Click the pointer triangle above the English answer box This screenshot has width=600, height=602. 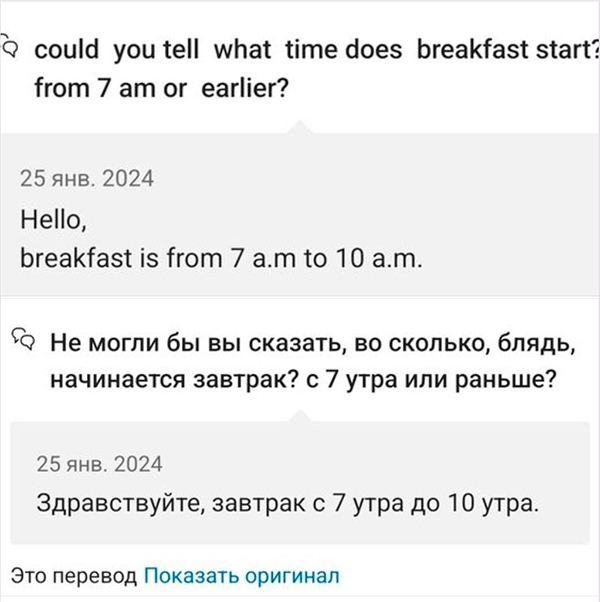299,128
